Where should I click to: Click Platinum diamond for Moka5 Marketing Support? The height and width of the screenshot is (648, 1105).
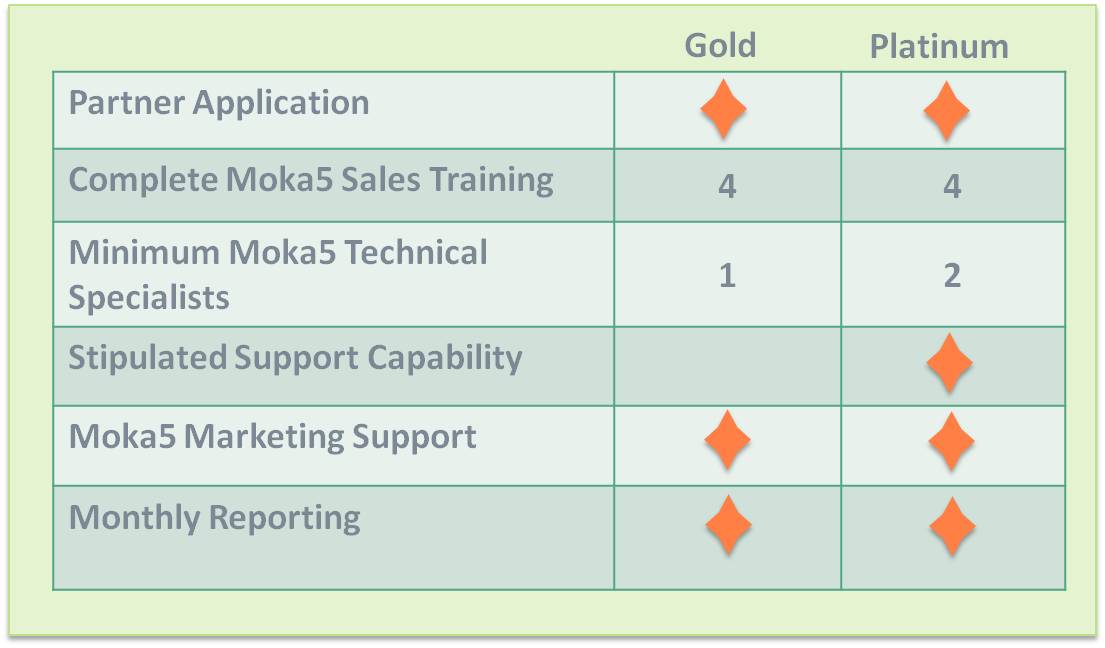click(x=951, y=441)
